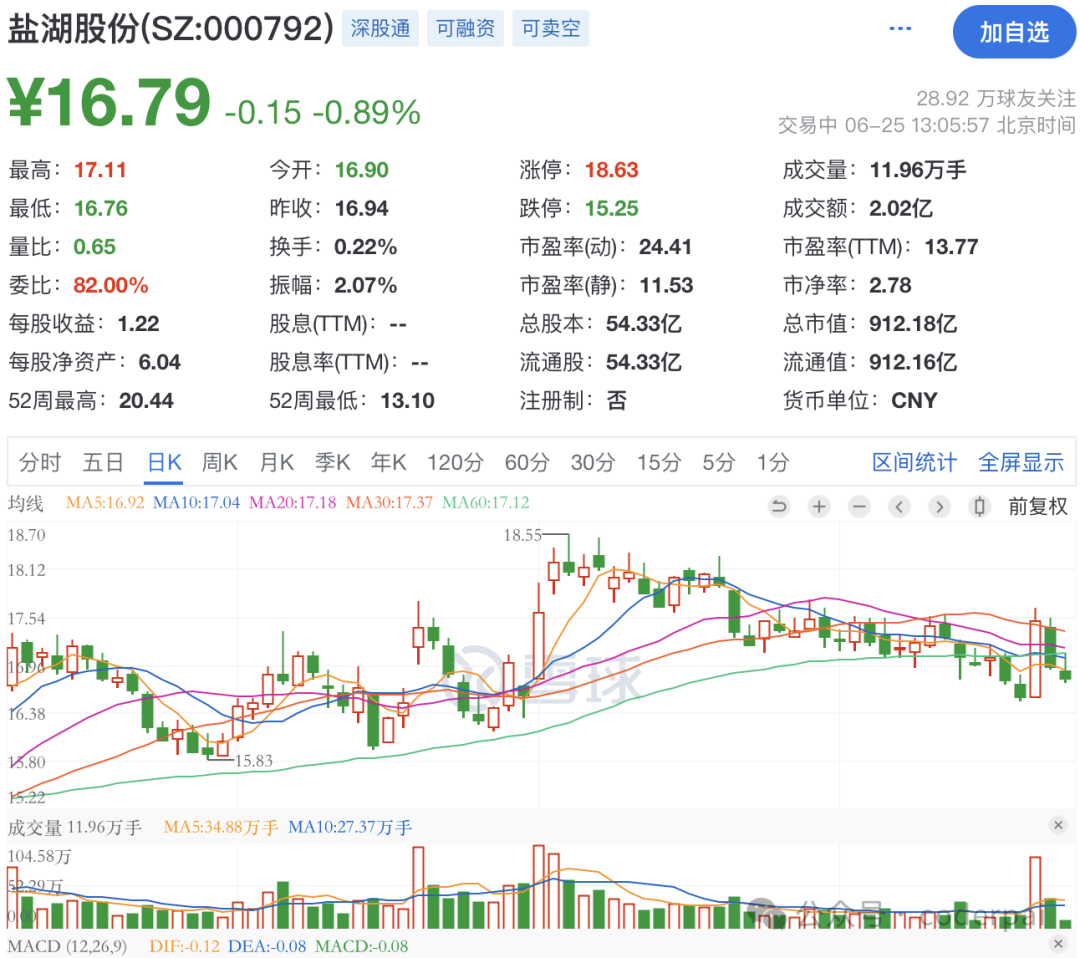Switch to the 5分 chart tab

pyautogui.click(x=718, y=462)
